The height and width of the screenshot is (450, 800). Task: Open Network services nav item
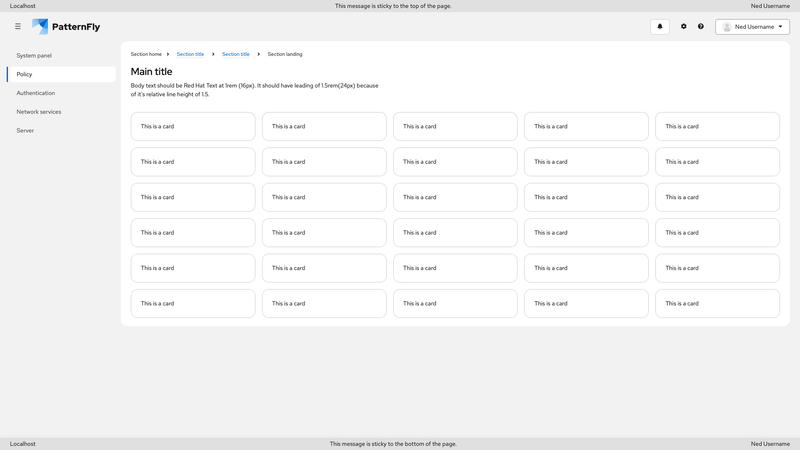39,112
